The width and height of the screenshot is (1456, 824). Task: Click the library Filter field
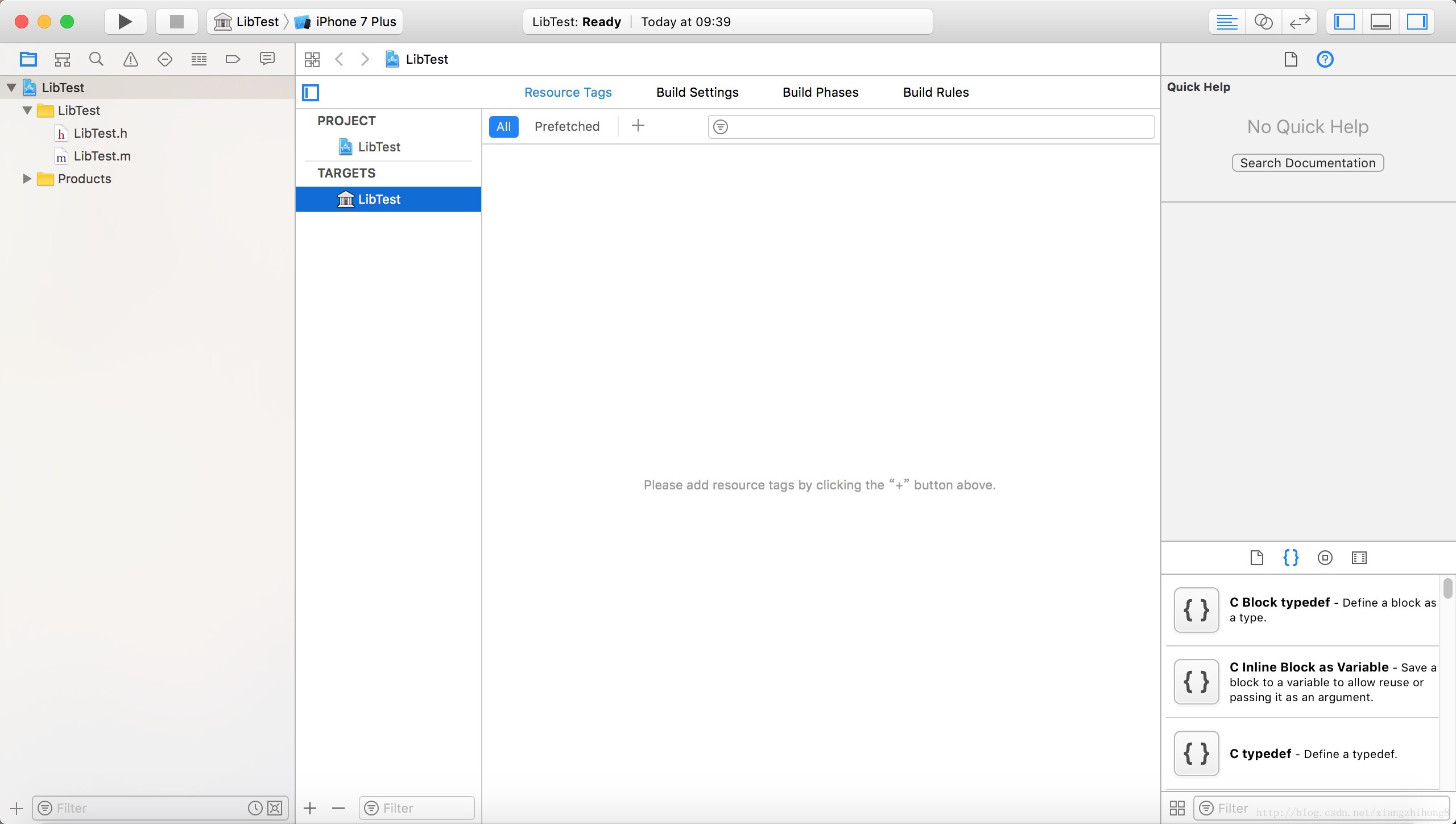[1321, 808]
